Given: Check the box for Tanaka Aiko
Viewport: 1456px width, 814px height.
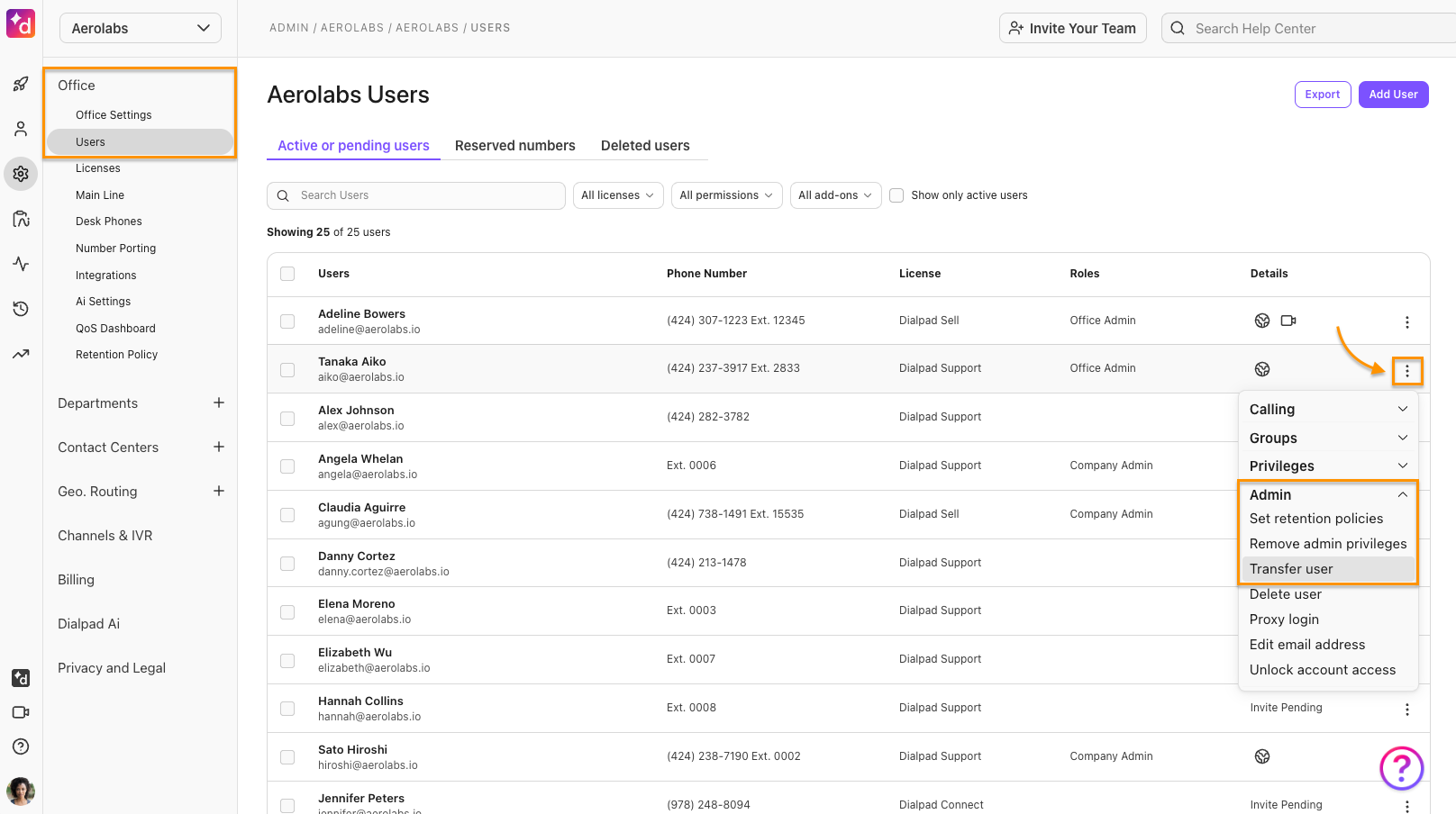Looking at the screenshot, I should click(287, 370).
